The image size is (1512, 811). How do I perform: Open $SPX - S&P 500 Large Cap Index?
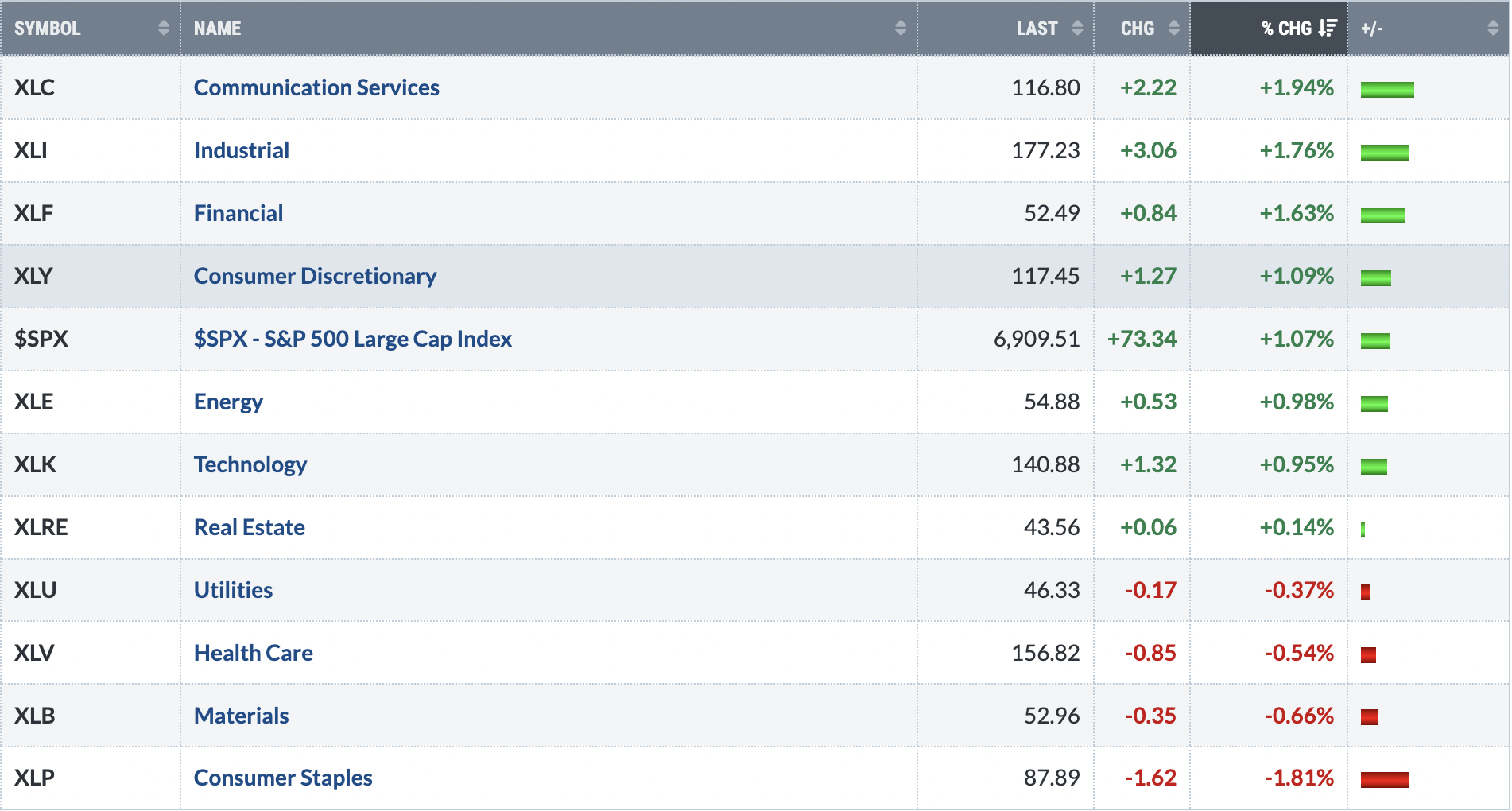353,339
